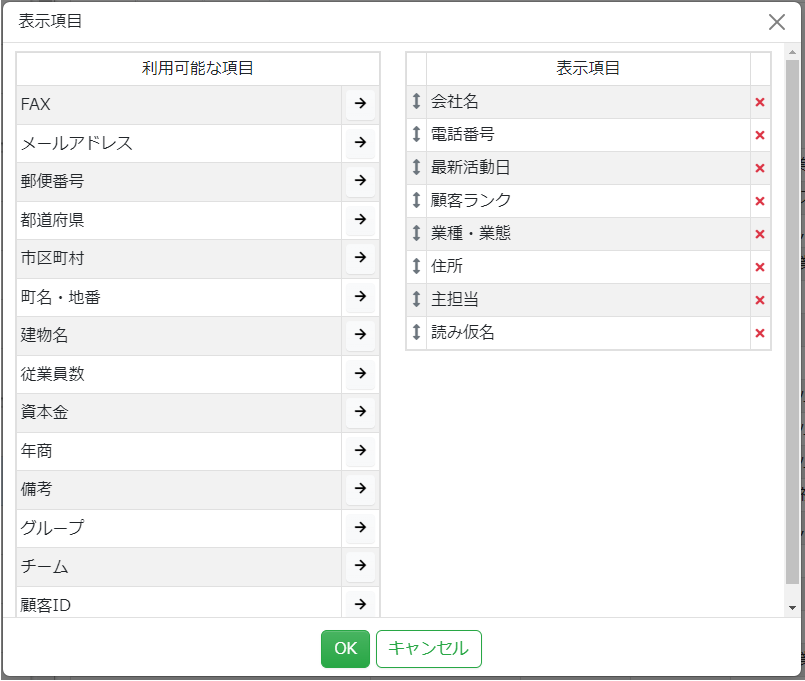
Task: Select the reorder handle for 最新活動日
Action: (x=416, y=167)
